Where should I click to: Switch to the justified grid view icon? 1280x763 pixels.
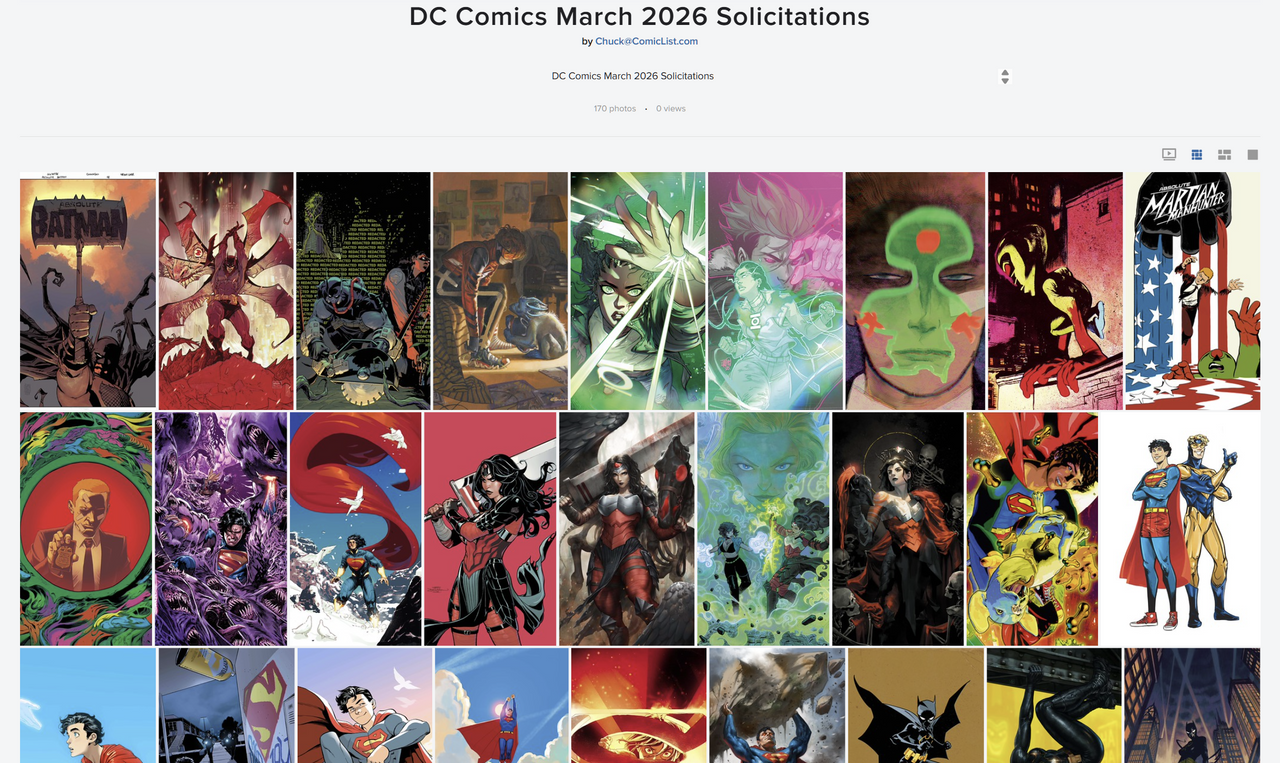click(1196, 154)
